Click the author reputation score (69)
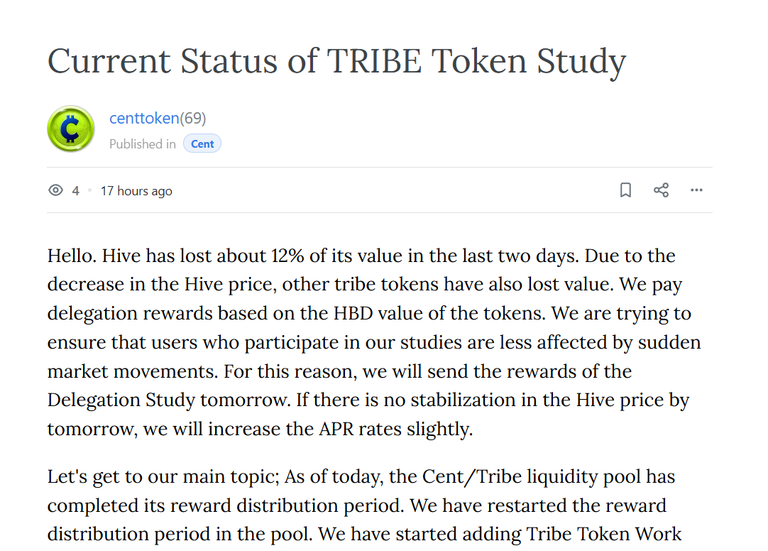Screen dimensions: 768x551 [193, 118]
